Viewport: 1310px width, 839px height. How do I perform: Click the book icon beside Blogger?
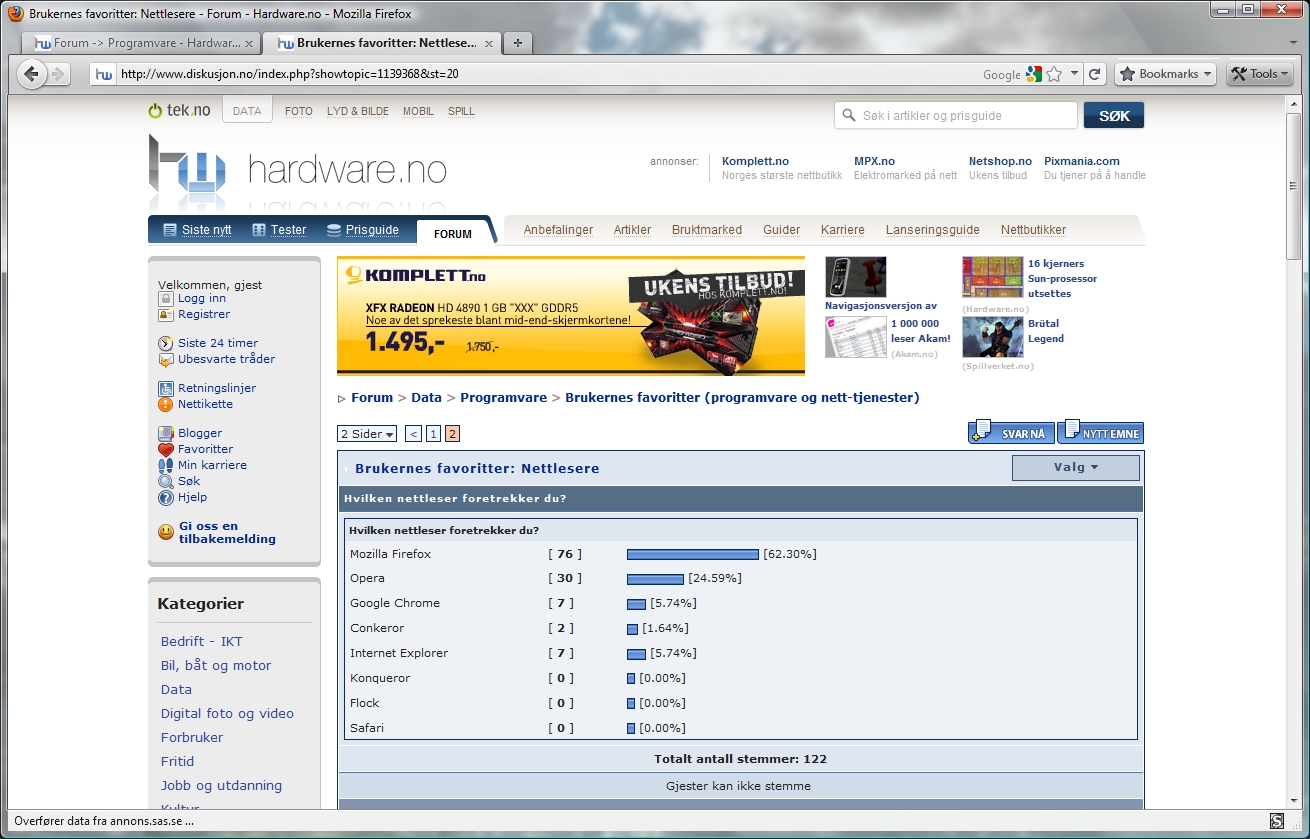165,433
